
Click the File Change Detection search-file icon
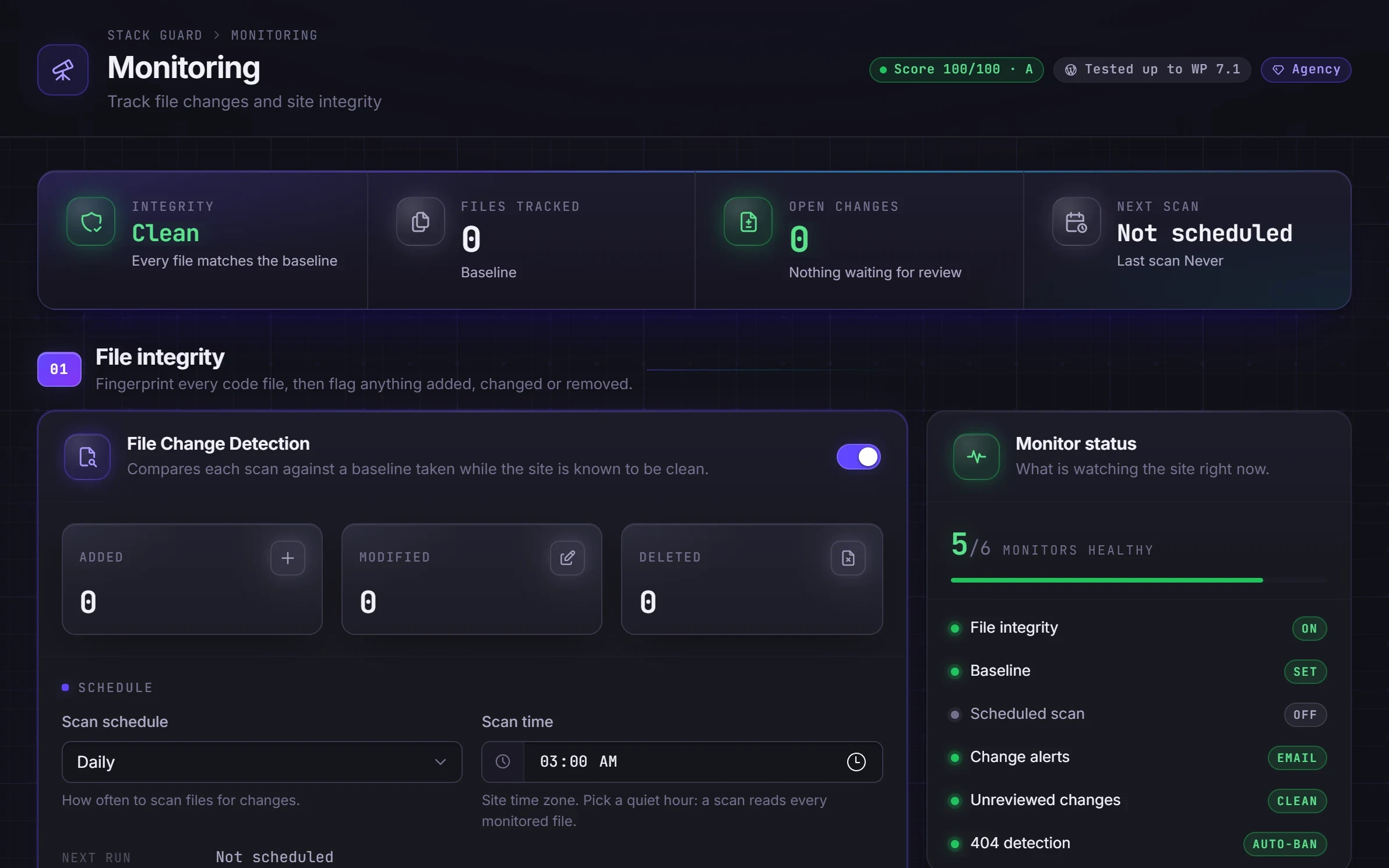87,457
